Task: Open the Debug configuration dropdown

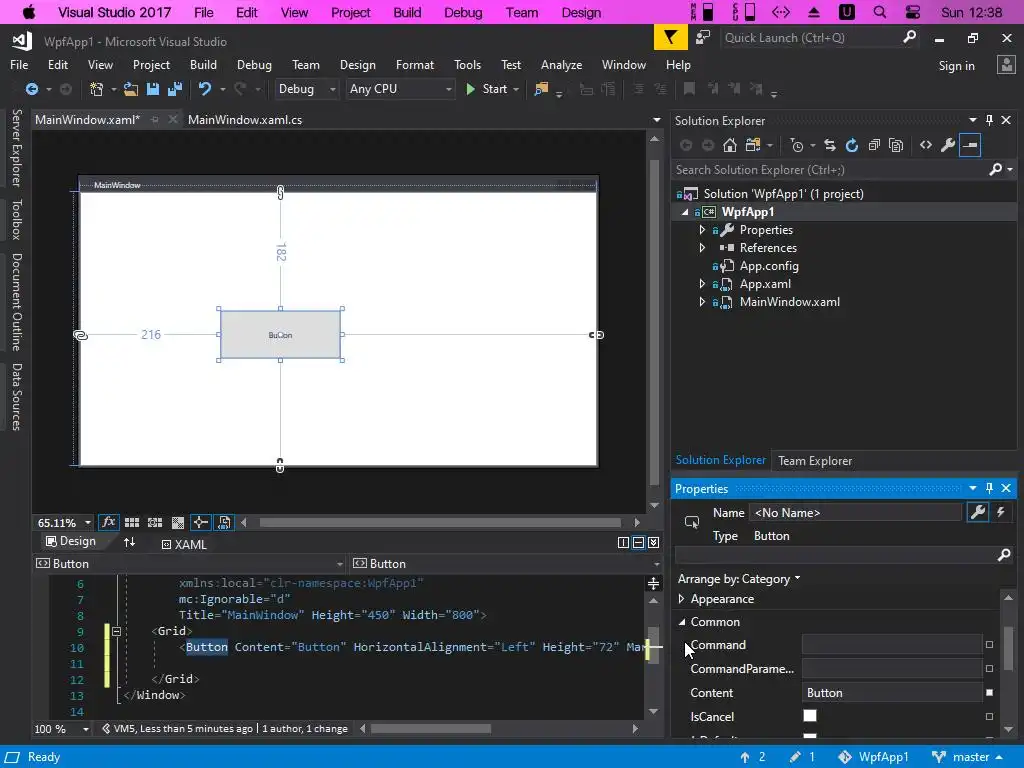Action: [x=306, y=89]
